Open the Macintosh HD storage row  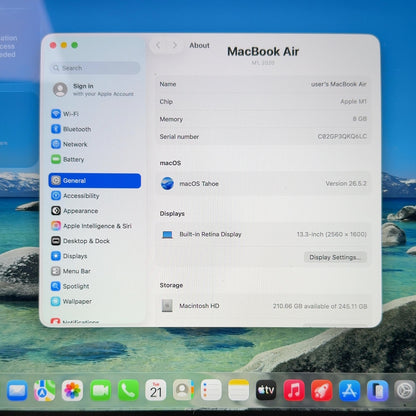point(263,306)
